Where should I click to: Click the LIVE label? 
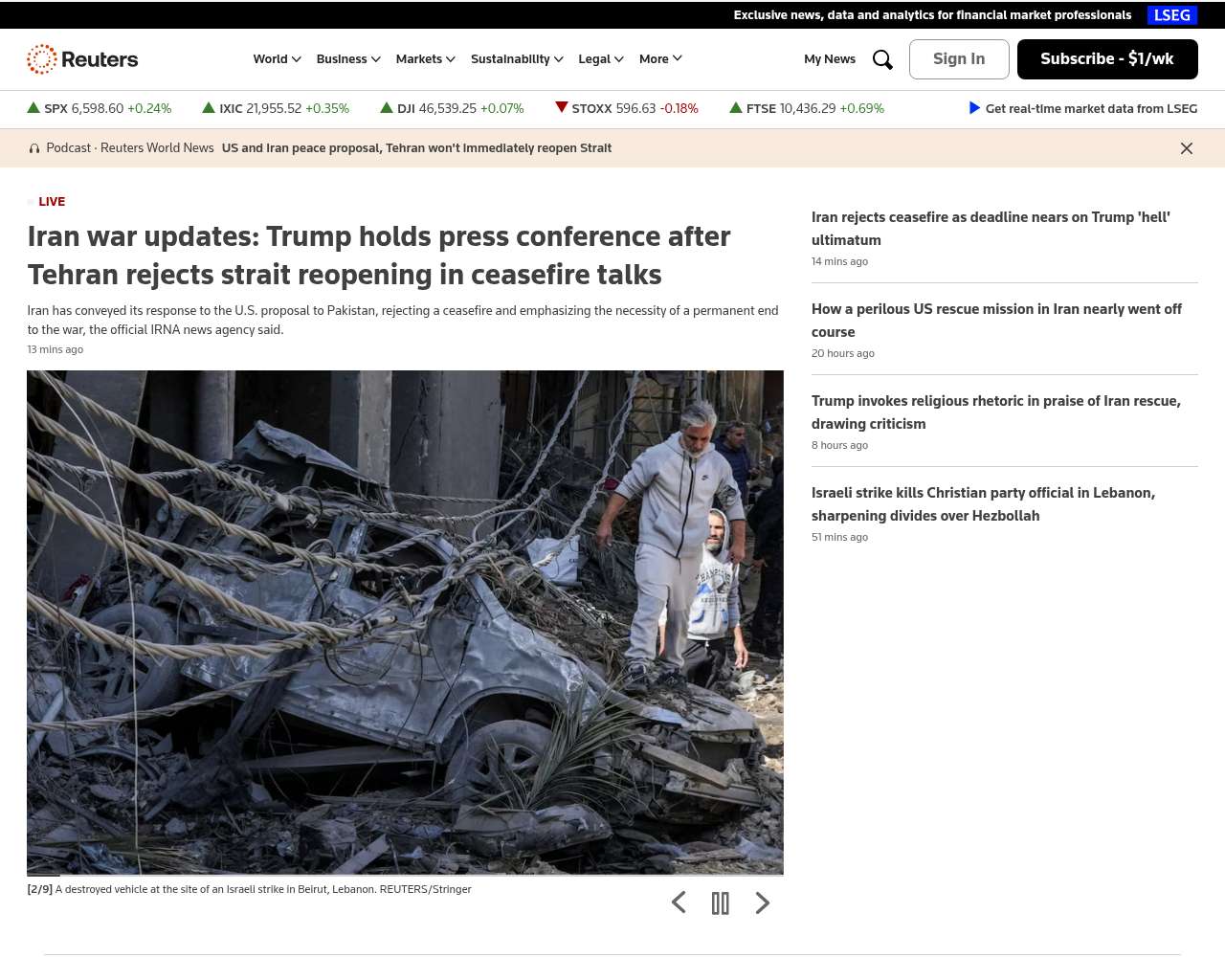52,202
